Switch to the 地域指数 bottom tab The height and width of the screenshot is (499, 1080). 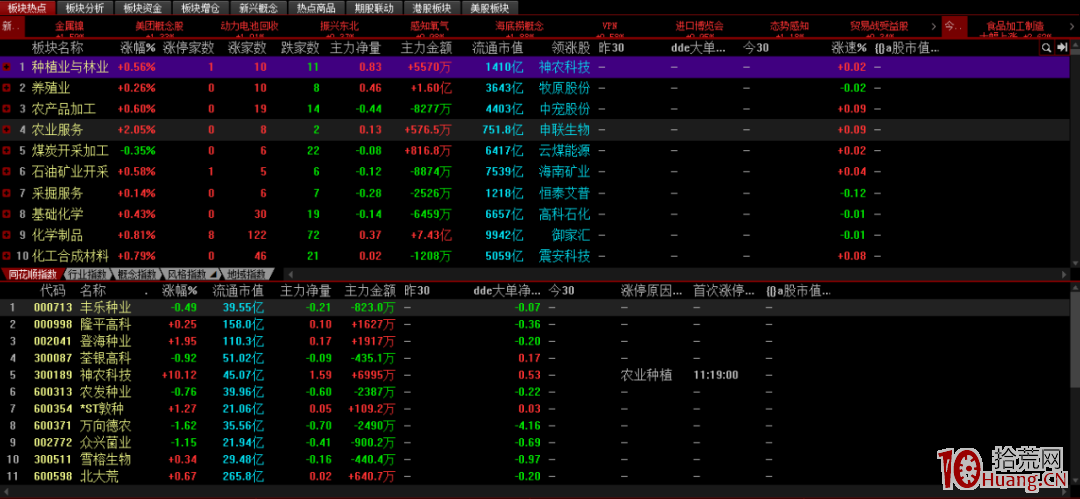point(249,274)
